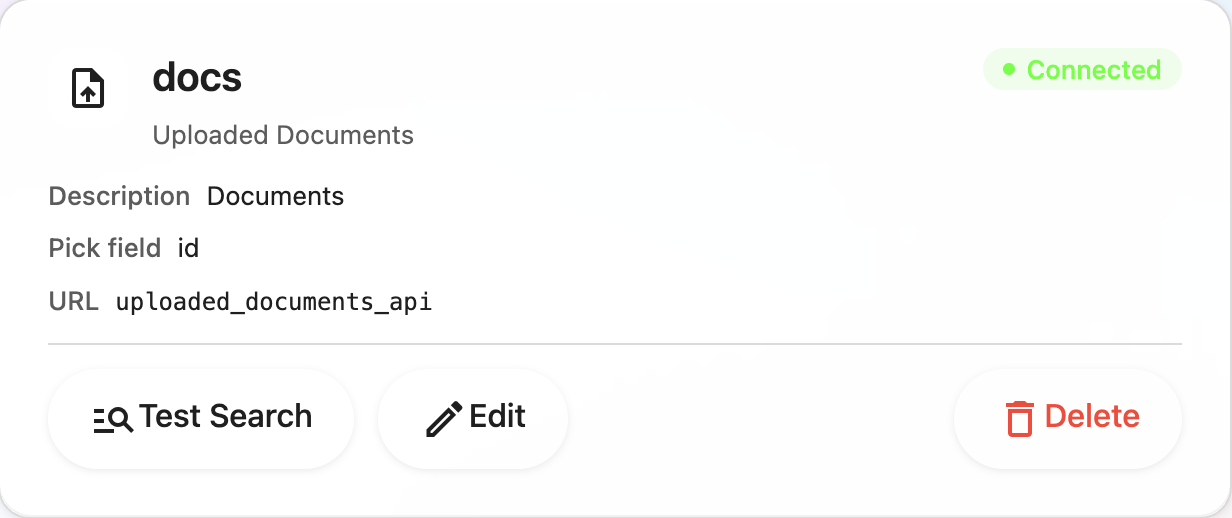Click the Connected status badge
1232x518 pixels.
1082,70
